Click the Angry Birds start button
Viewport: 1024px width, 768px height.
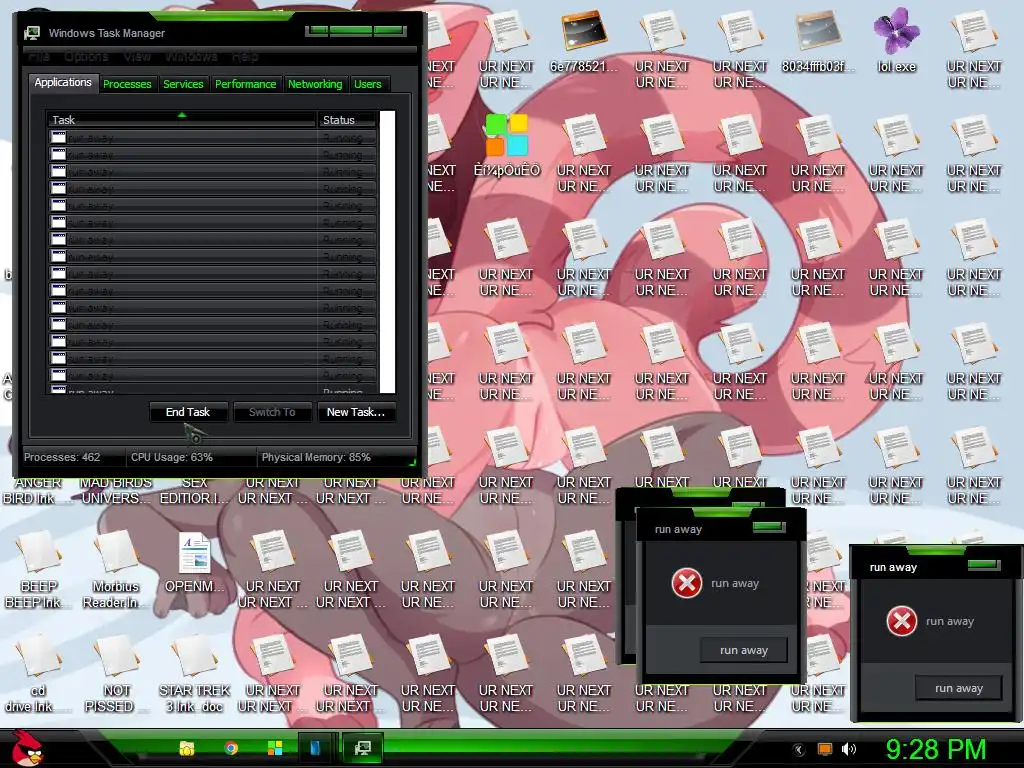(x=28, y=748)
